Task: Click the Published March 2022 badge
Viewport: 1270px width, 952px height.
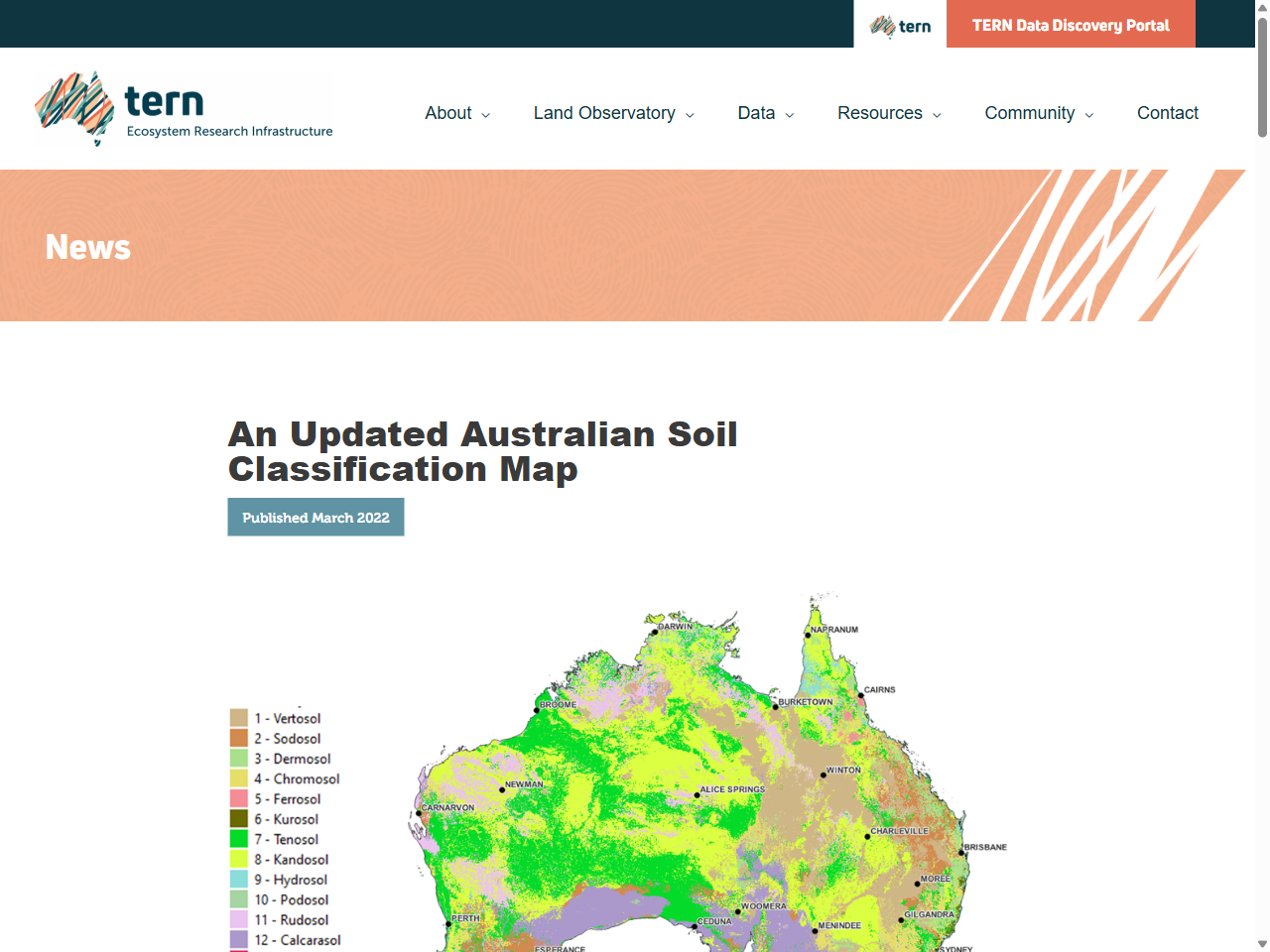Action: [316, 517]
